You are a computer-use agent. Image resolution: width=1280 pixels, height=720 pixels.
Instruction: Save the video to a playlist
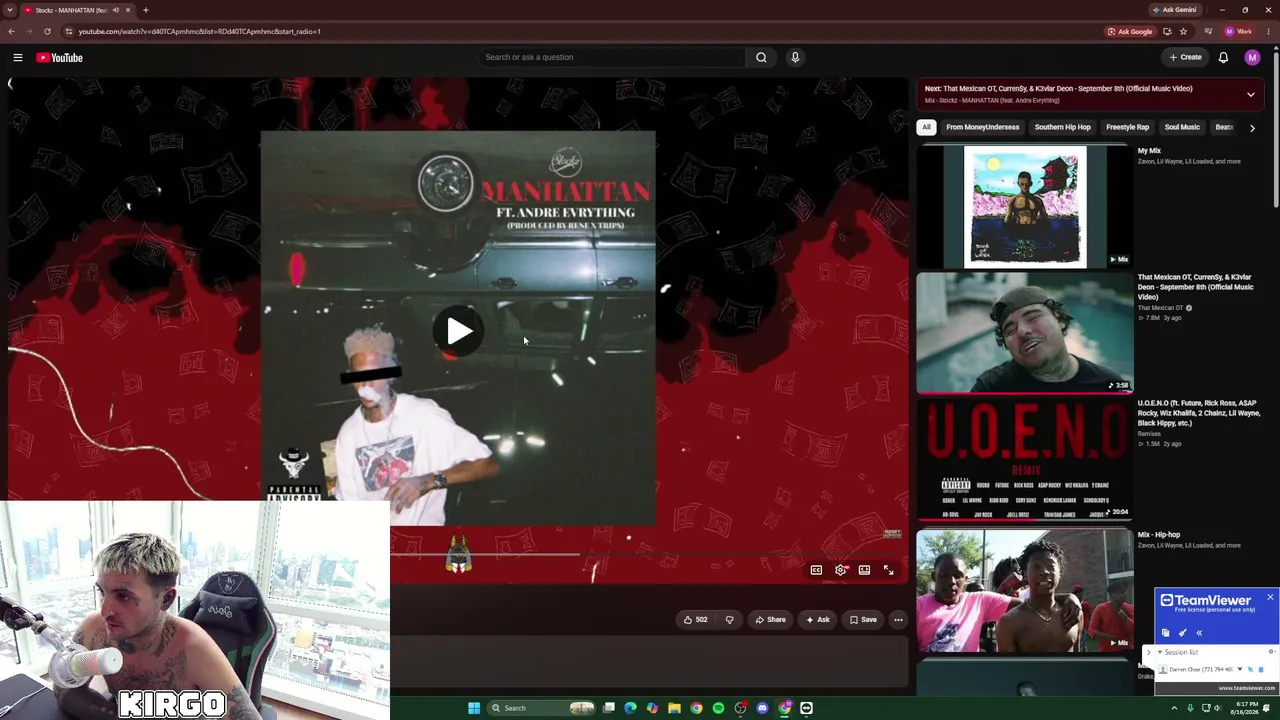(863, 619)
